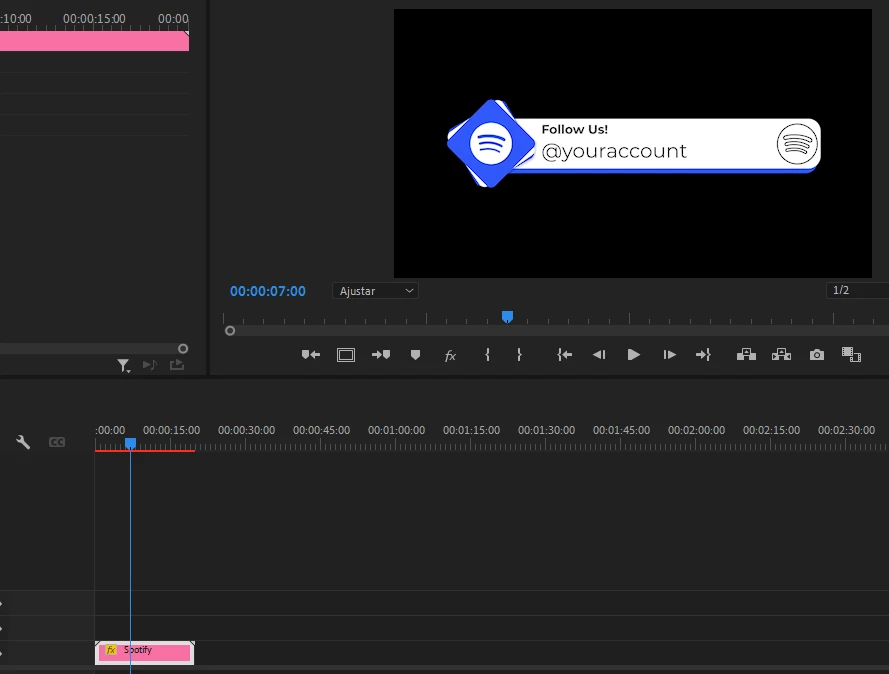Screen dimensions: 889x674
Task: Open the 1/2 playback resolution dropdown
Action: click(x=857, y=290)
